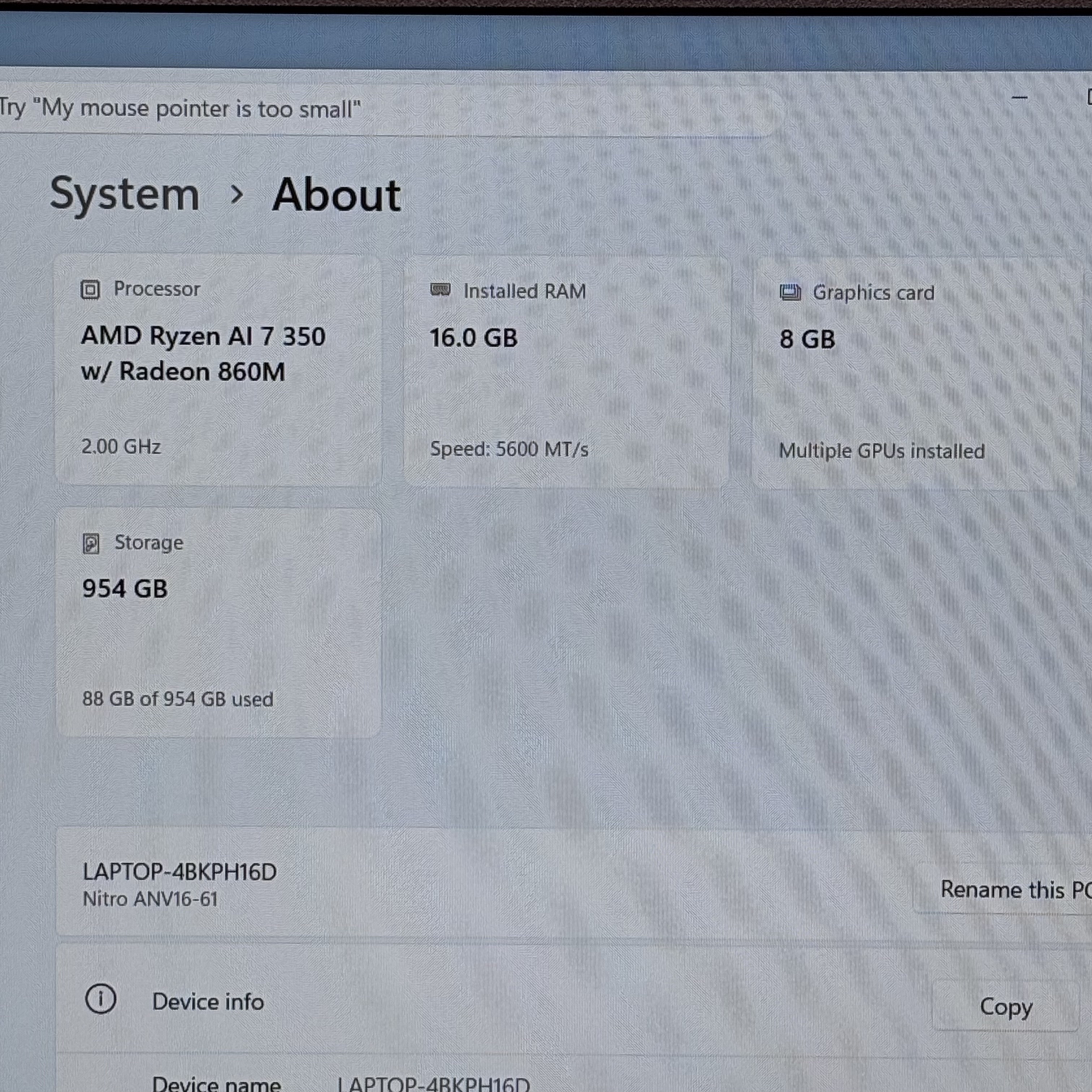Image resolution: width=1092 pixels, height=1092 pixels.
Task: Click the Processor chip icon
Action: (90, 290)
